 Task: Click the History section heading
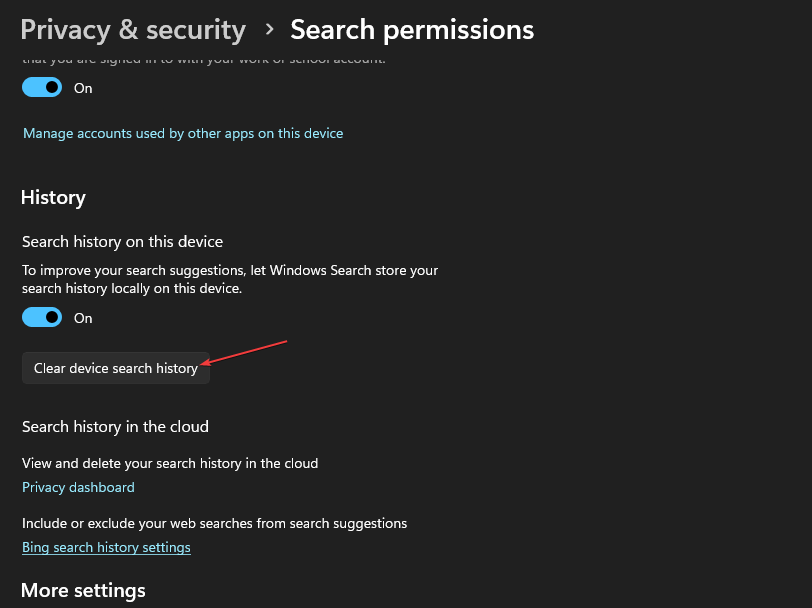pos(53,197)
